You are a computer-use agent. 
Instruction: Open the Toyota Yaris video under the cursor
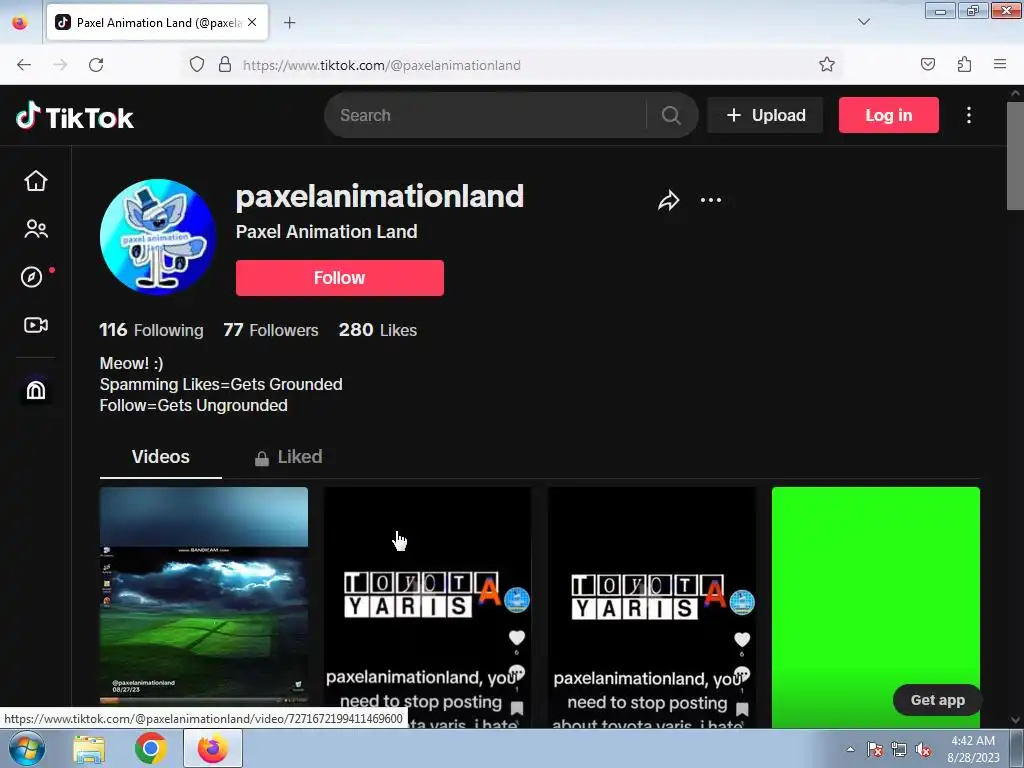tap(428, 607)
